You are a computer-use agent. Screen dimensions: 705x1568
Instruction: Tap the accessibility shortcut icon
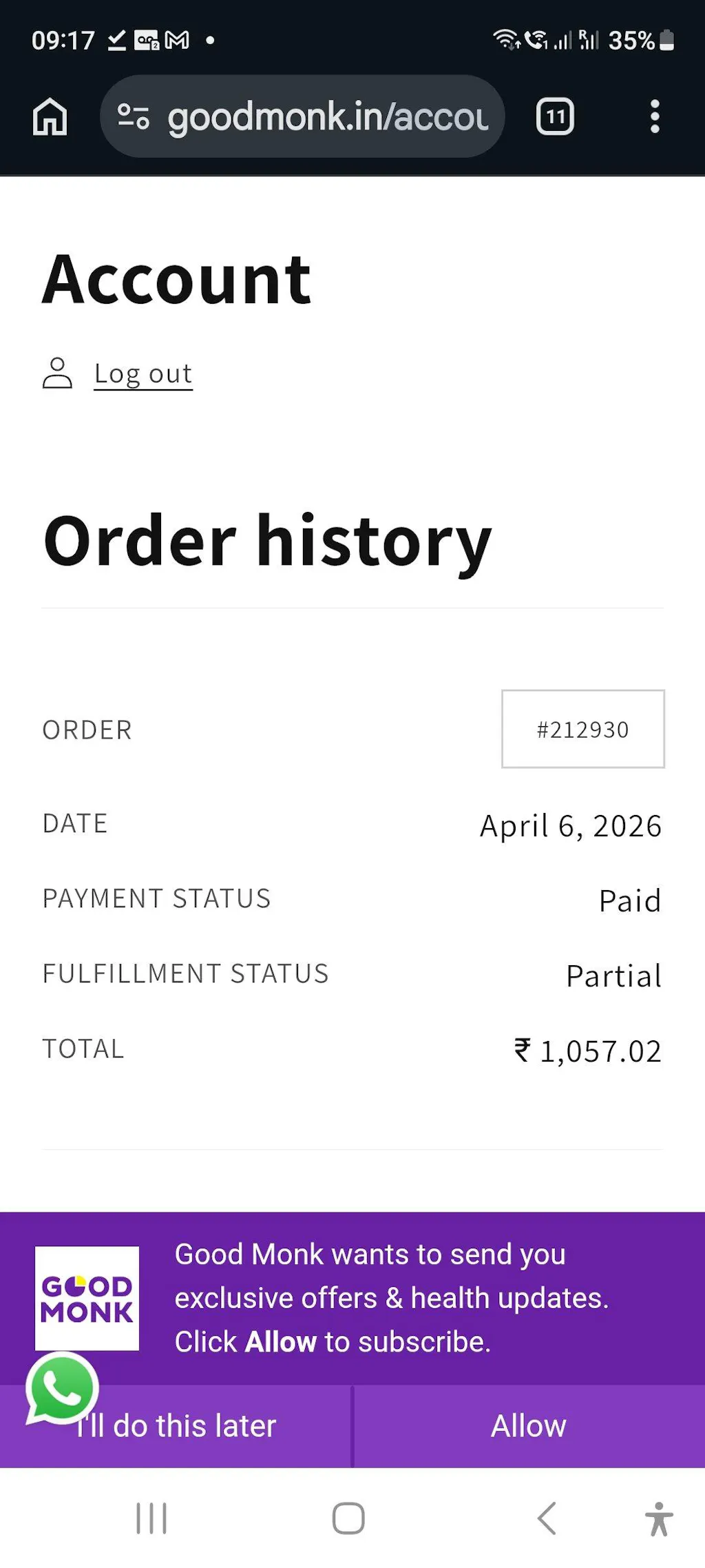click(659, 1518)
